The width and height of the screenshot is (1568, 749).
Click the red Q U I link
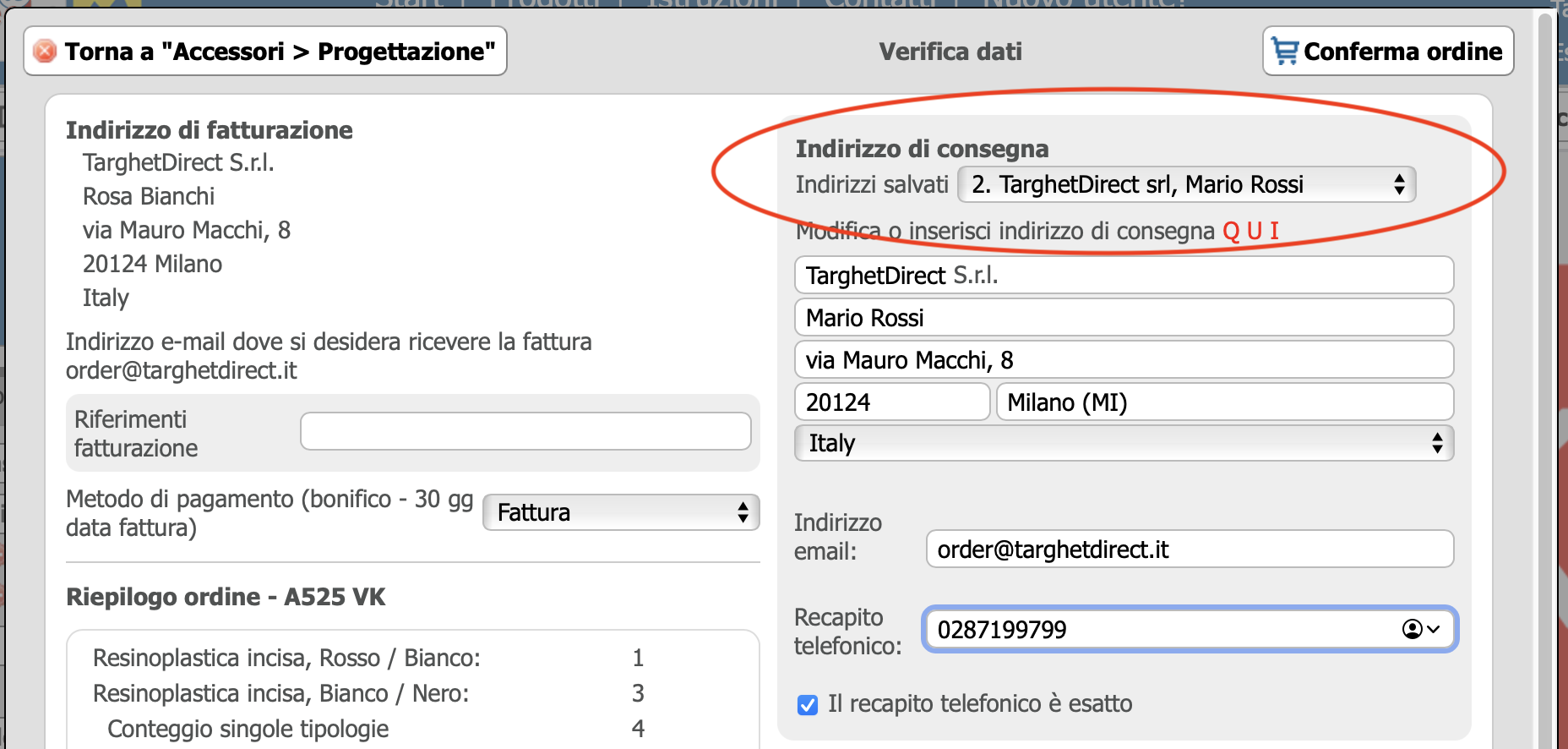pyautogui.click(x=1251, y=231)
